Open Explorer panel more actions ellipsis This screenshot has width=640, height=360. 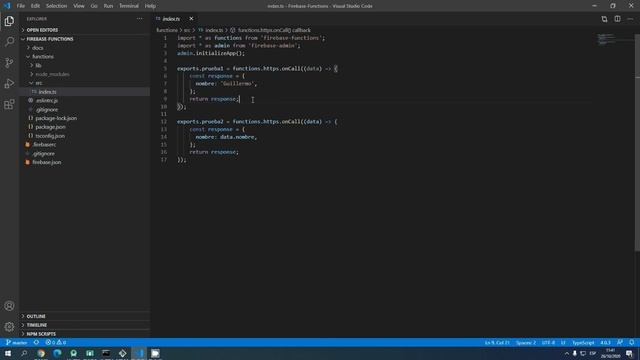click(140, 19)
